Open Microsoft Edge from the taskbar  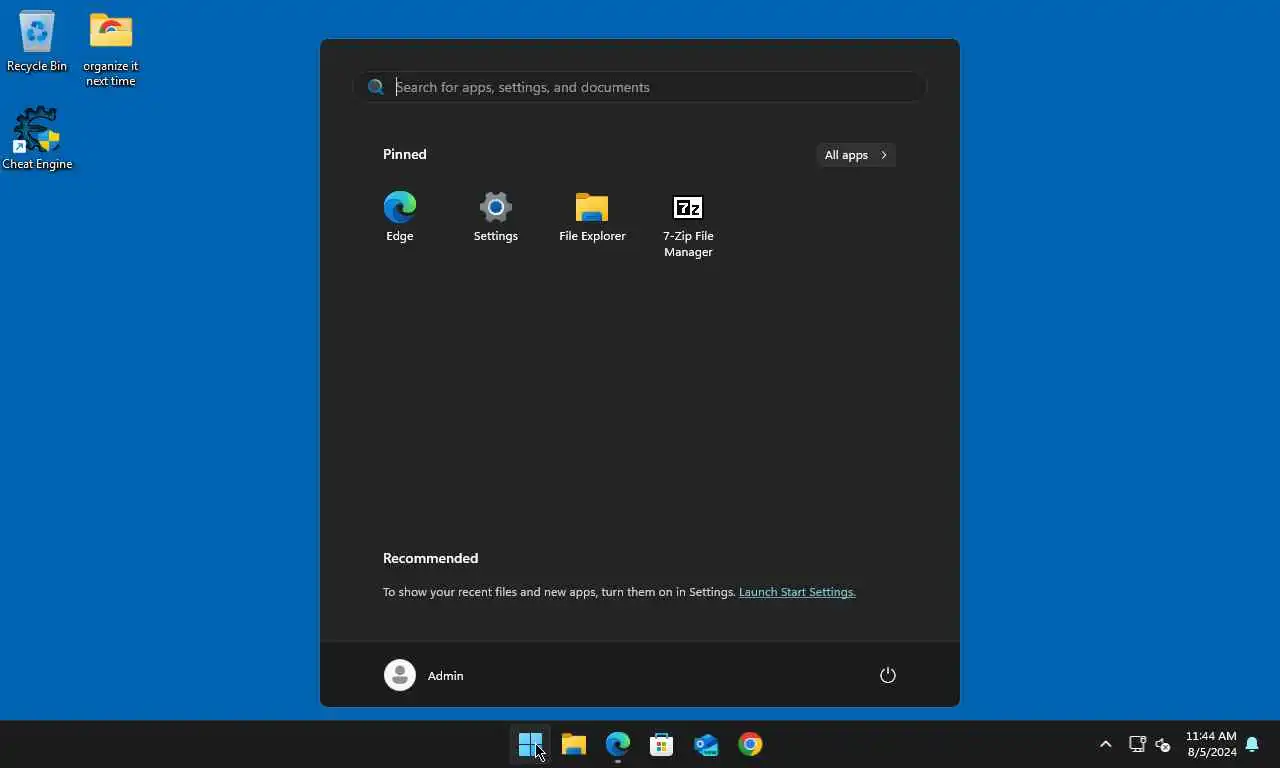click(x=618, y=744)
